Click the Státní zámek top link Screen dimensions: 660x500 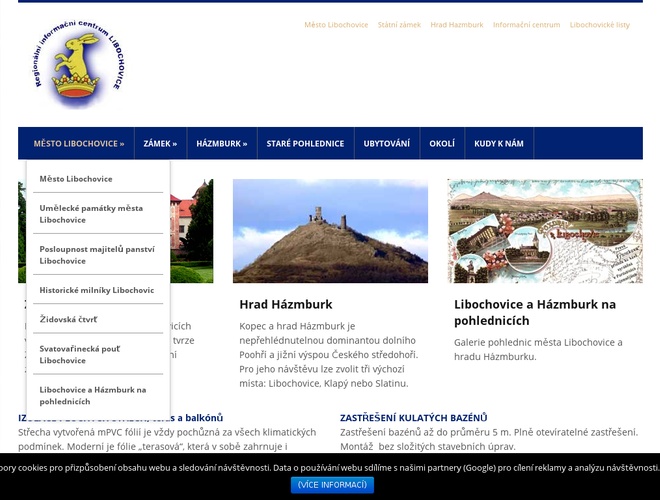pos(399,25)
